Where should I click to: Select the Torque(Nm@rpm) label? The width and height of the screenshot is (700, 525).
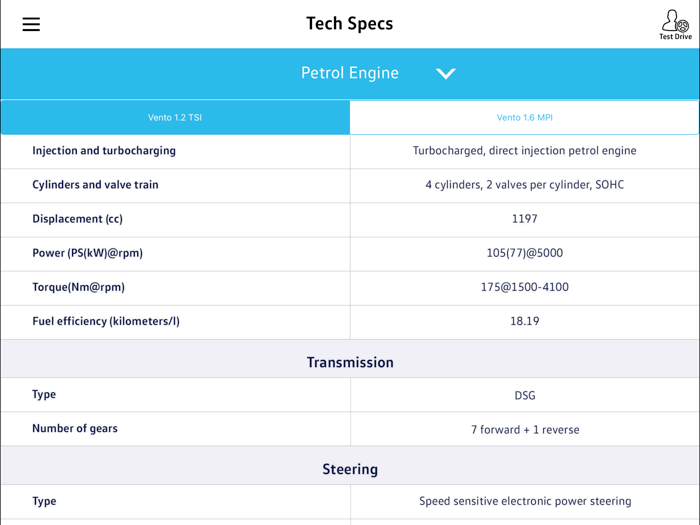[x=79, y=287]
